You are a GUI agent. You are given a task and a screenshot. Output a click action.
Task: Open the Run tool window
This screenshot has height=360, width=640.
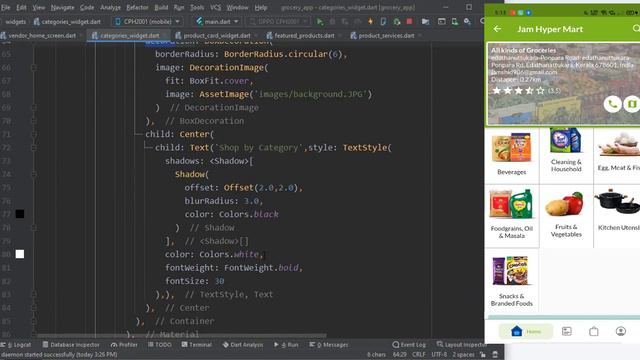click(x=286, y=345)
